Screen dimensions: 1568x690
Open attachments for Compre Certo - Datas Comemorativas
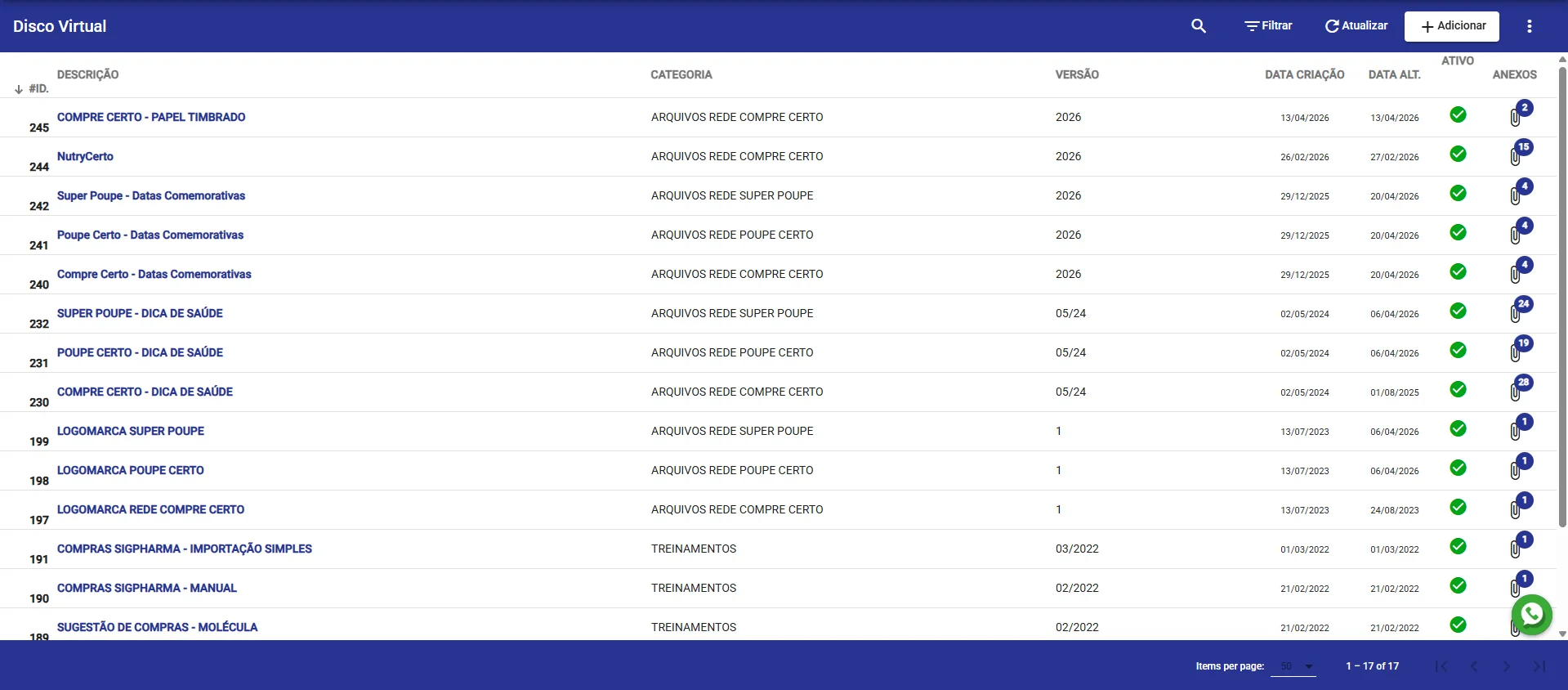[x=1521, y=271]
